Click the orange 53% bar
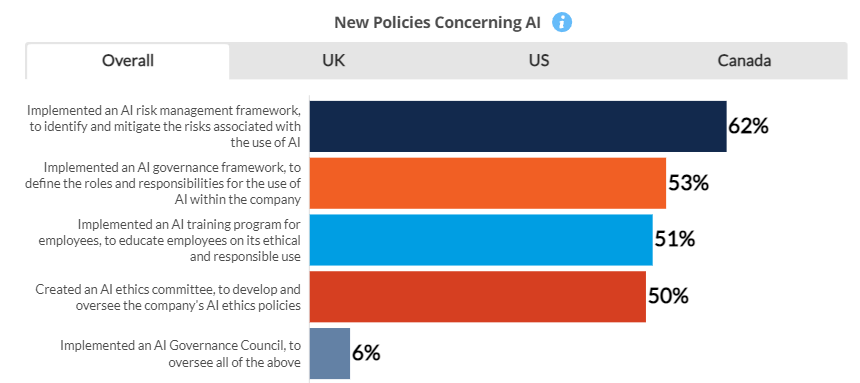 click(488, 183)
